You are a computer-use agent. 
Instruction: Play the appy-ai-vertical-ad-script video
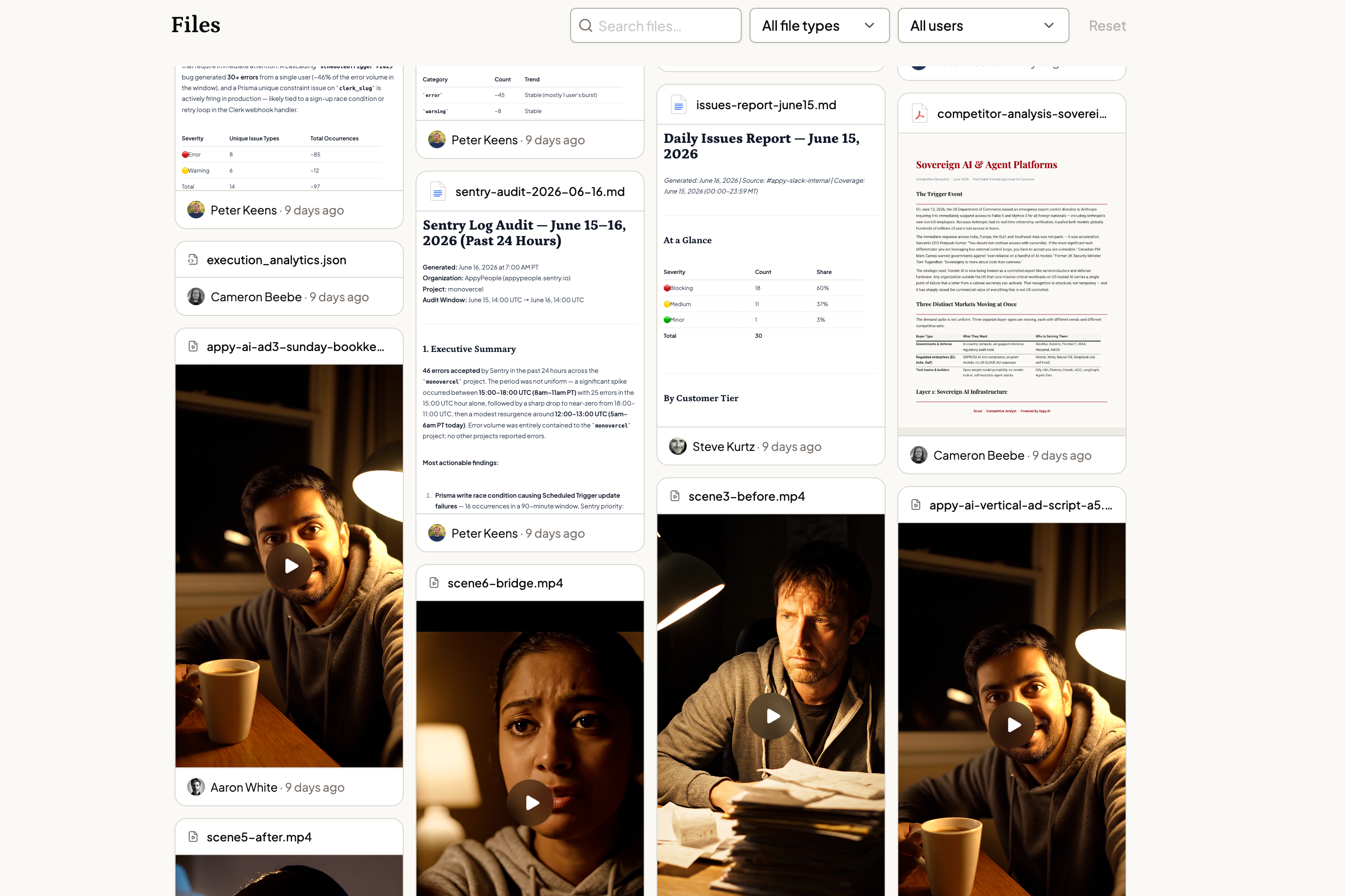1012,724
